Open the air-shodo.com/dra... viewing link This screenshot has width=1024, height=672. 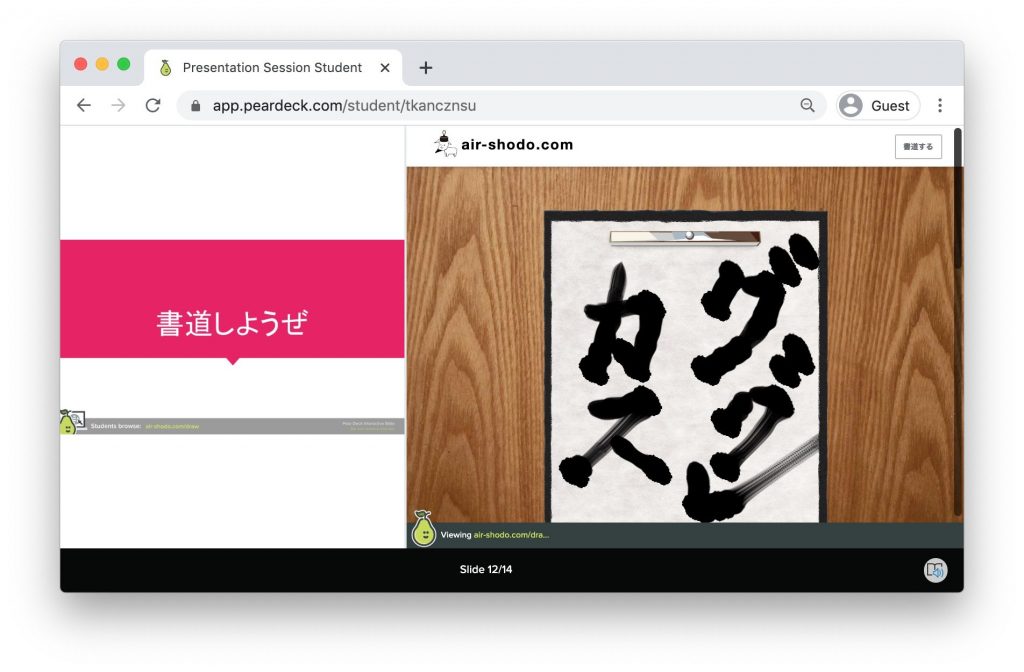[511, 535]
